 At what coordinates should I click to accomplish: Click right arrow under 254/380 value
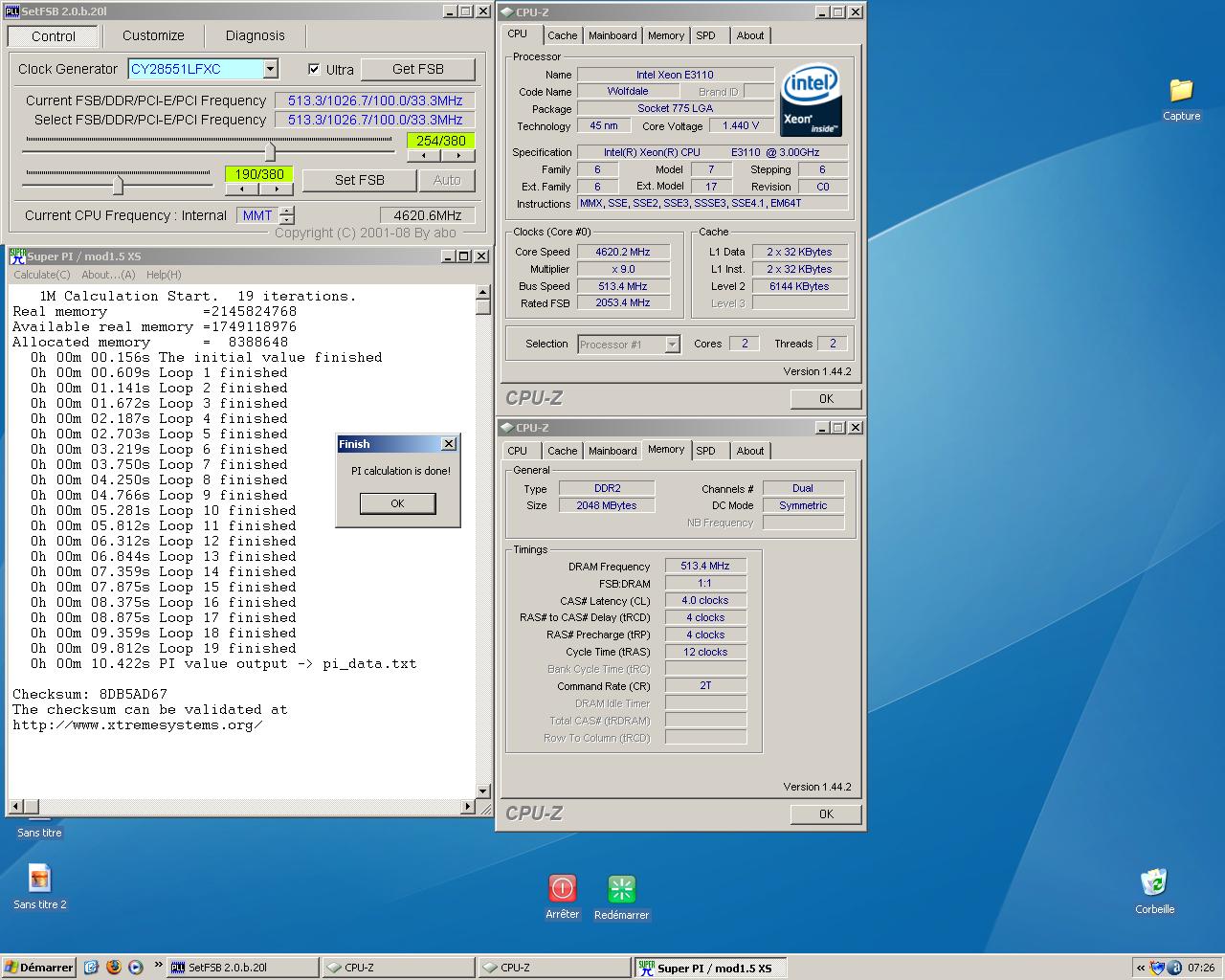458,155
